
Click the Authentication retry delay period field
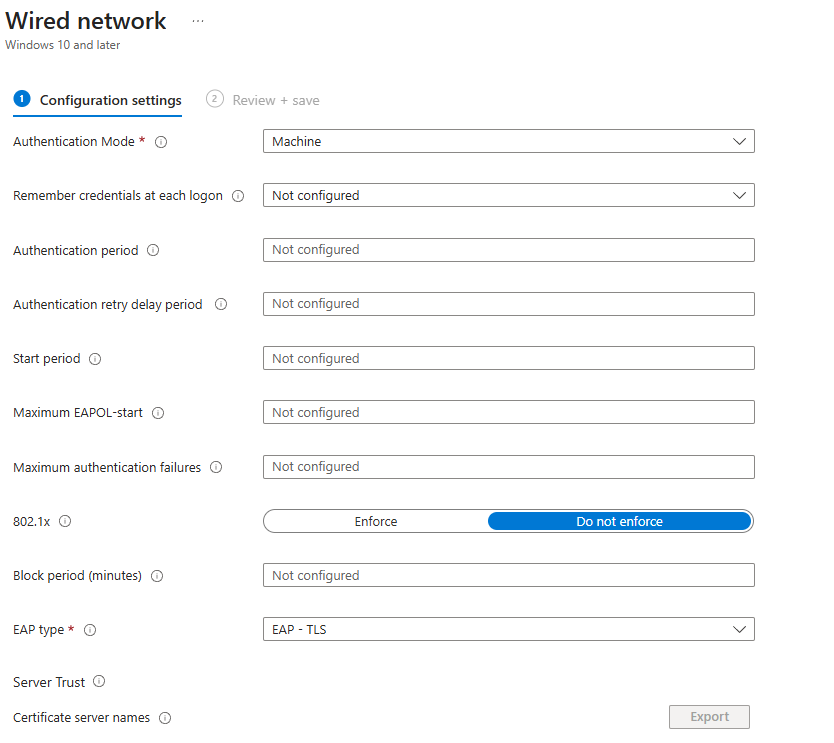[508, 304]
